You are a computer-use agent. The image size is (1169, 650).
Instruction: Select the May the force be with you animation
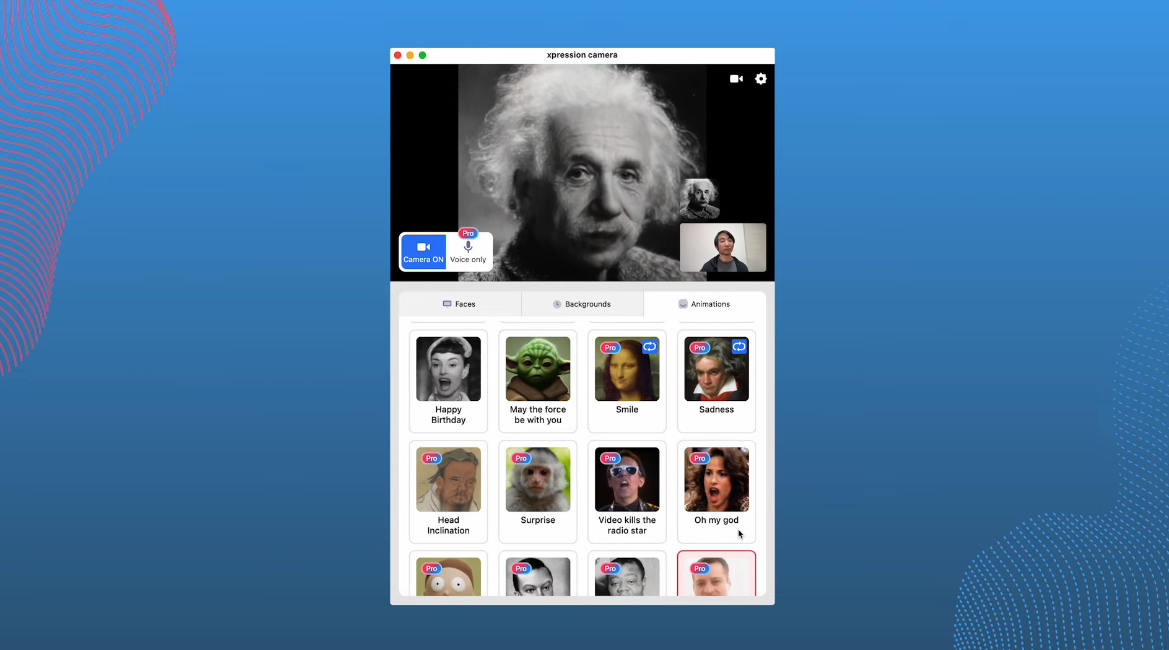537,369
